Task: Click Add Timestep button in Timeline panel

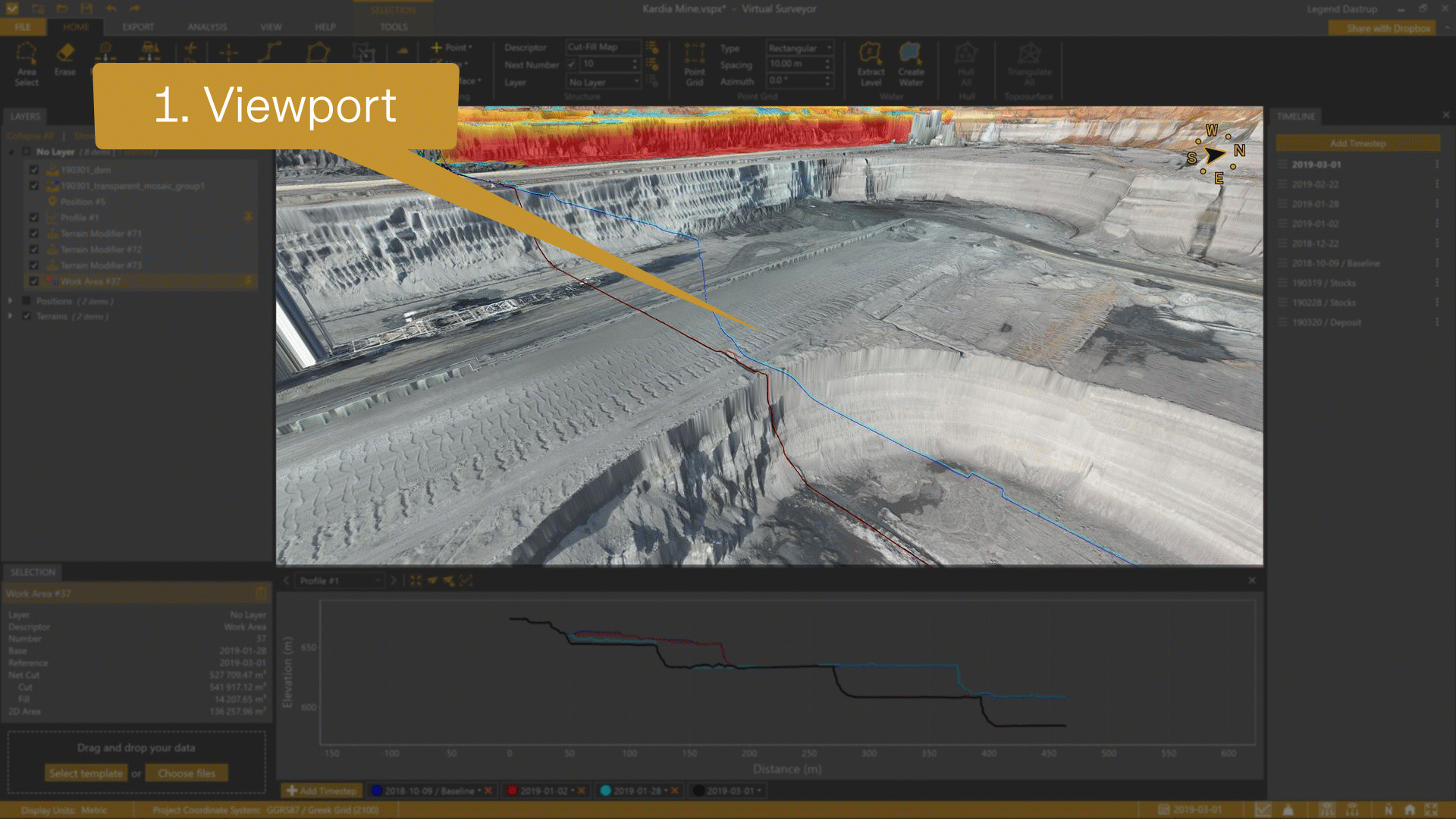Action: tap(1357, 143)
